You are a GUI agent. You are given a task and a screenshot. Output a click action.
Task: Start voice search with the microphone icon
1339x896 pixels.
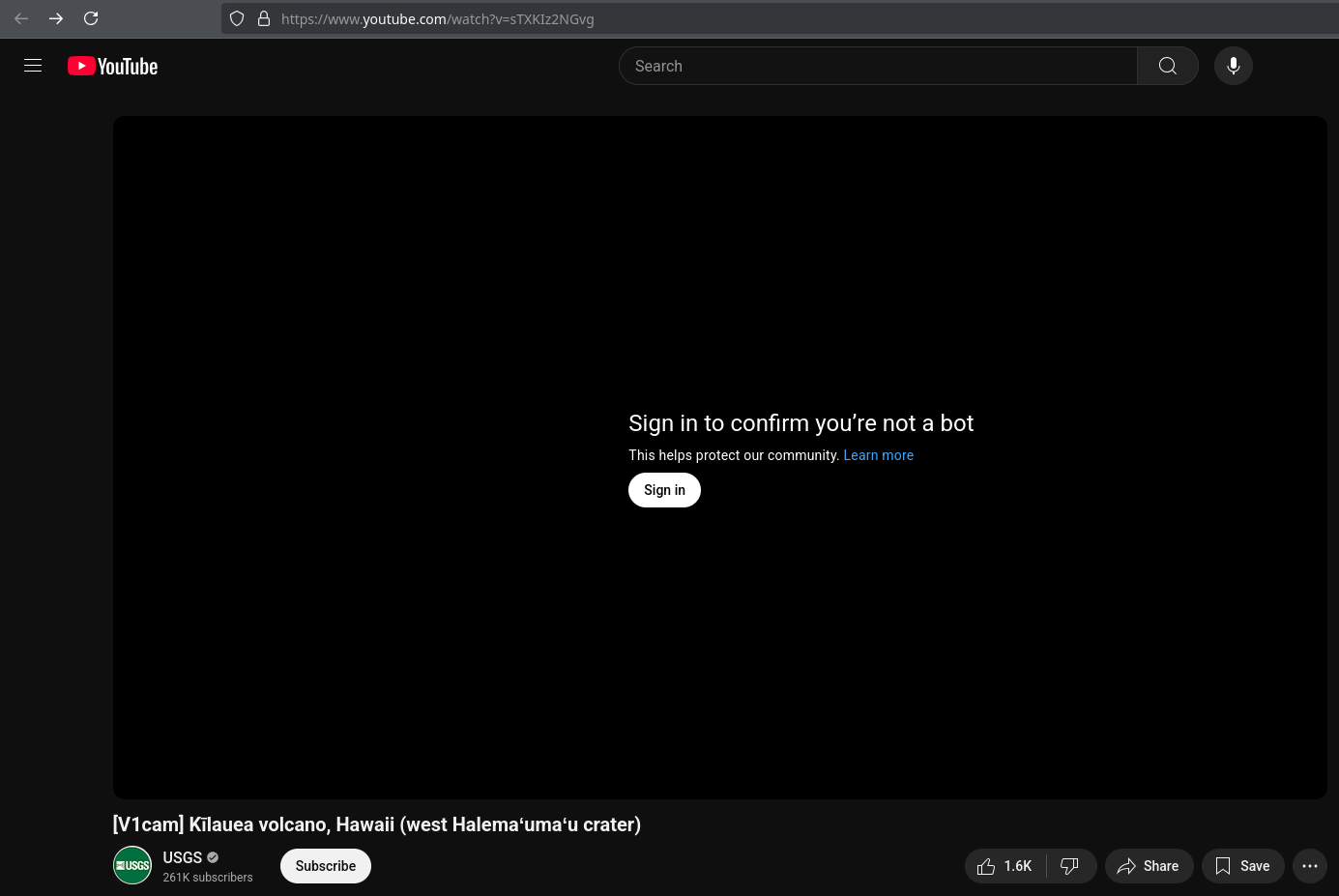click(x=1233, y=66)
